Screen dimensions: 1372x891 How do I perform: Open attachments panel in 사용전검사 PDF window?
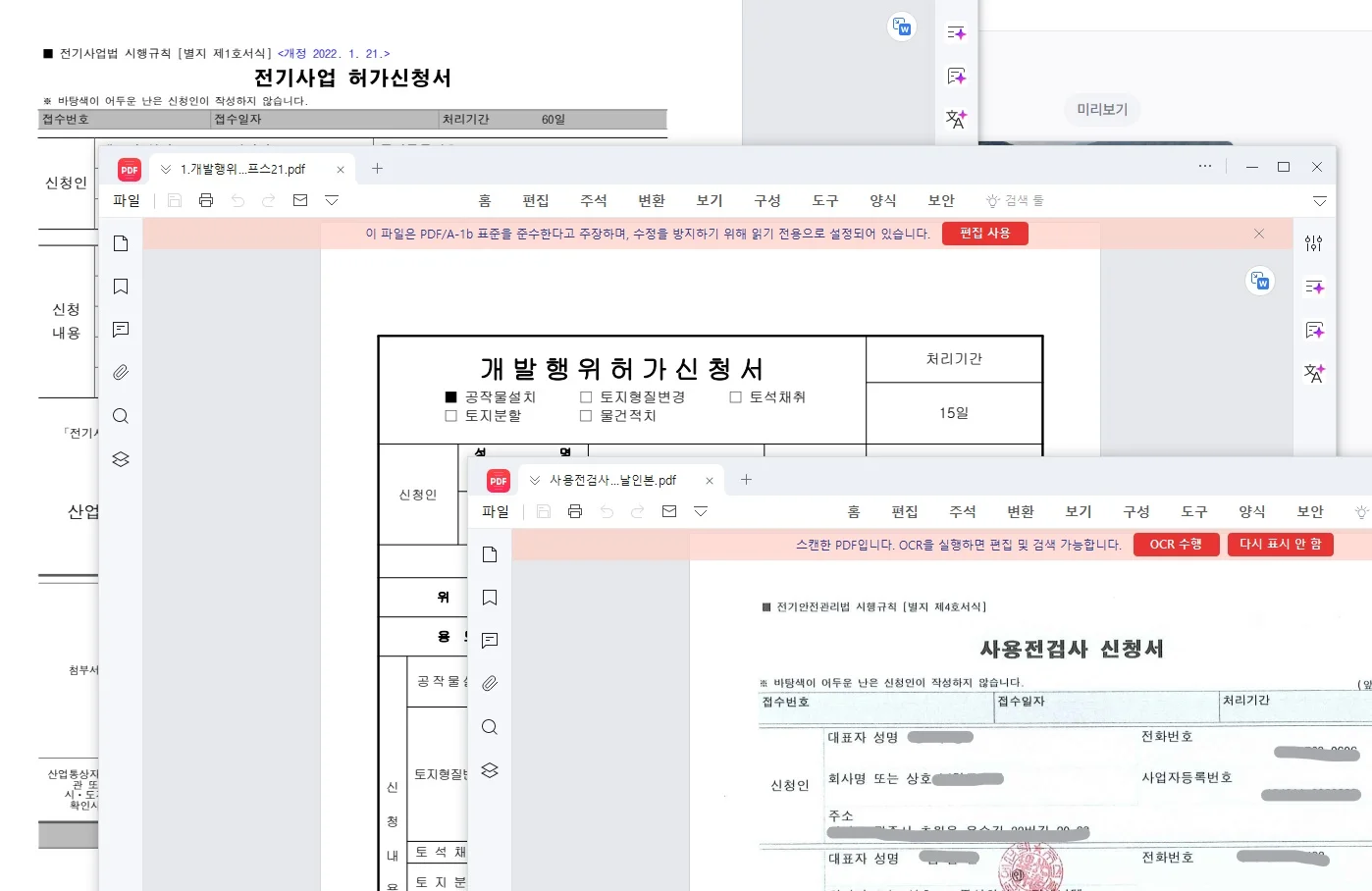click(x=490, y=684)
